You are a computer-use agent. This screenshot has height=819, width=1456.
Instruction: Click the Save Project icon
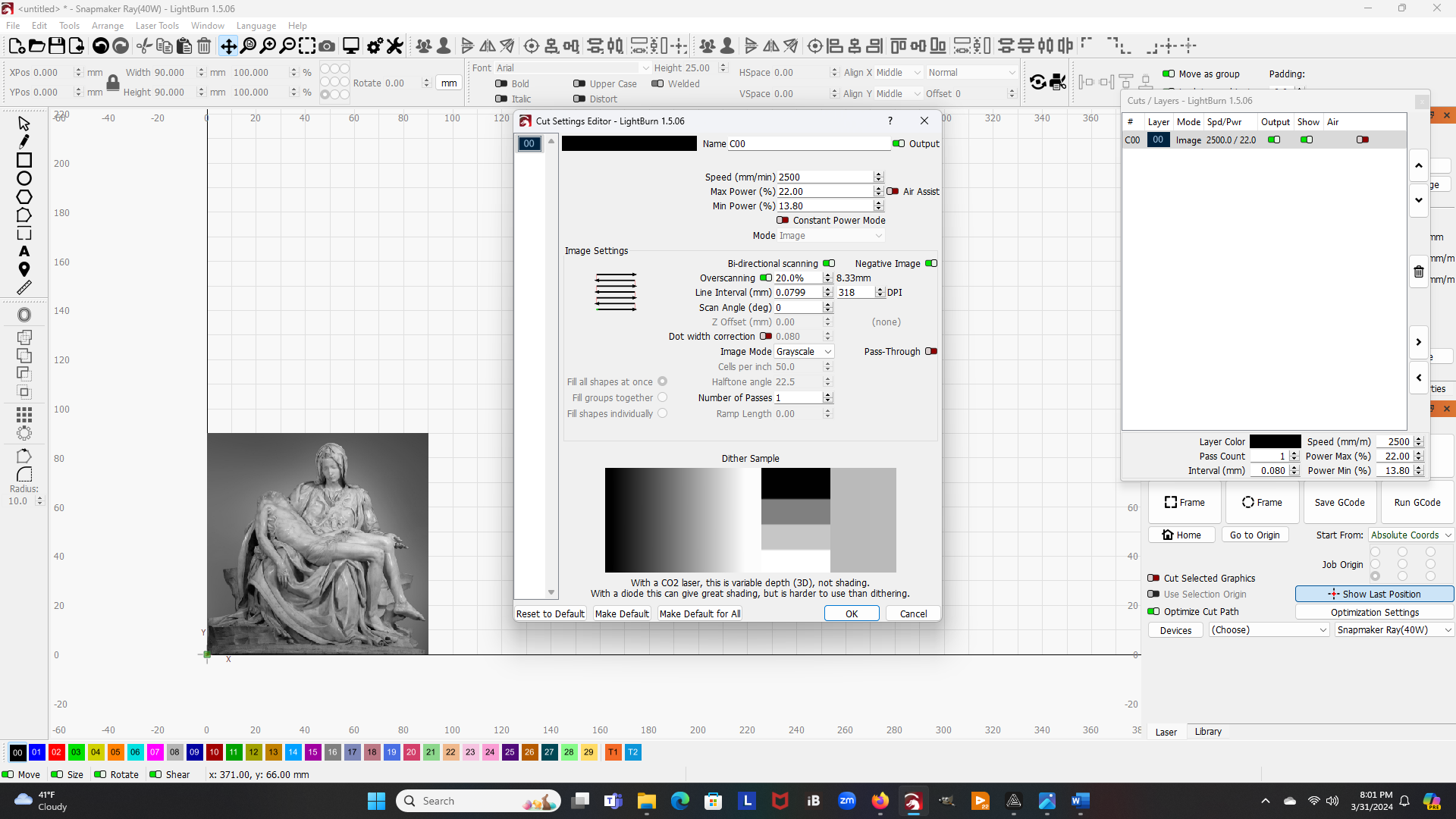pos(57,46)
